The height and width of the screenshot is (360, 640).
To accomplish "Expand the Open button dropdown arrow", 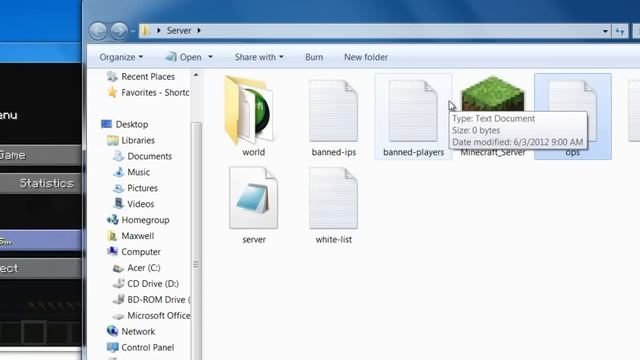I will [210, 57].
